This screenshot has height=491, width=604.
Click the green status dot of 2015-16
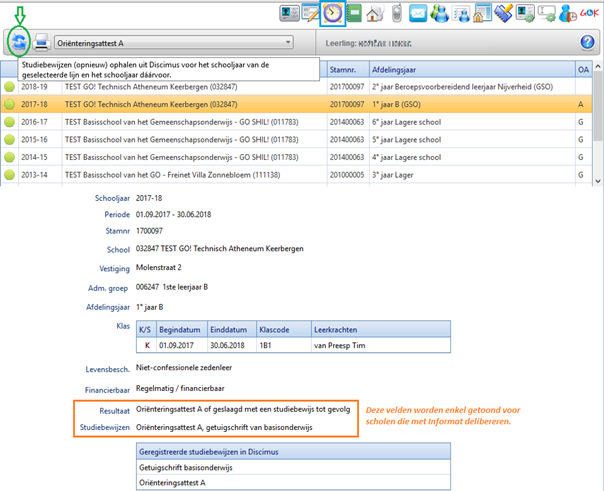coord(10,139)
